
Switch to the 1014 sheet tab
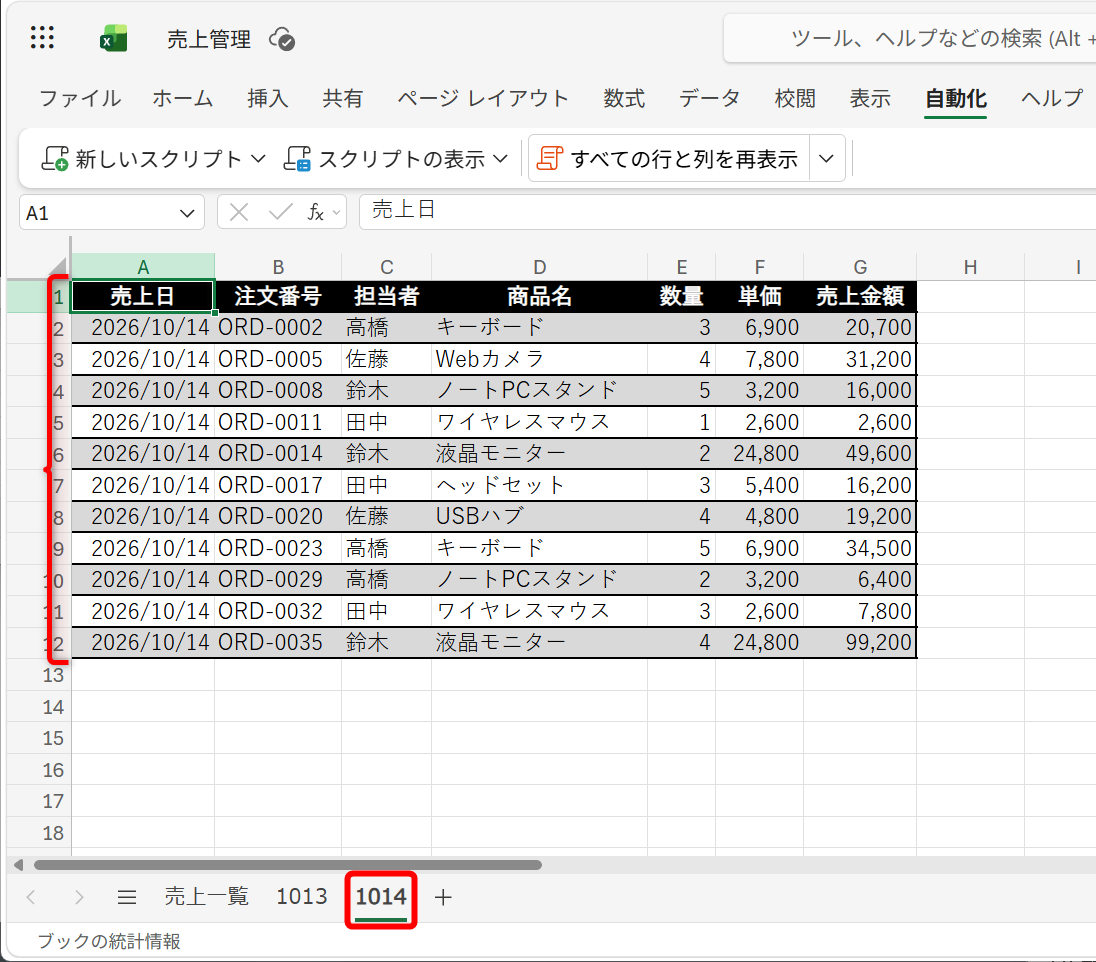pos(381,898)
